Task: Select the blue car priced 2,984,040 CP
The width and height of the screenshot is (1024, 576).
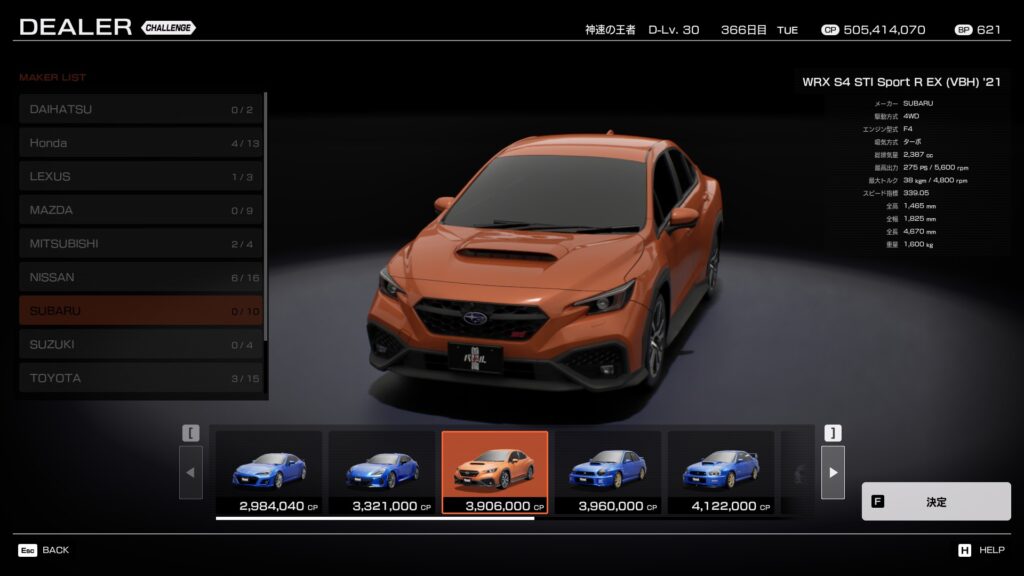Action: click(x=269, y=472)
